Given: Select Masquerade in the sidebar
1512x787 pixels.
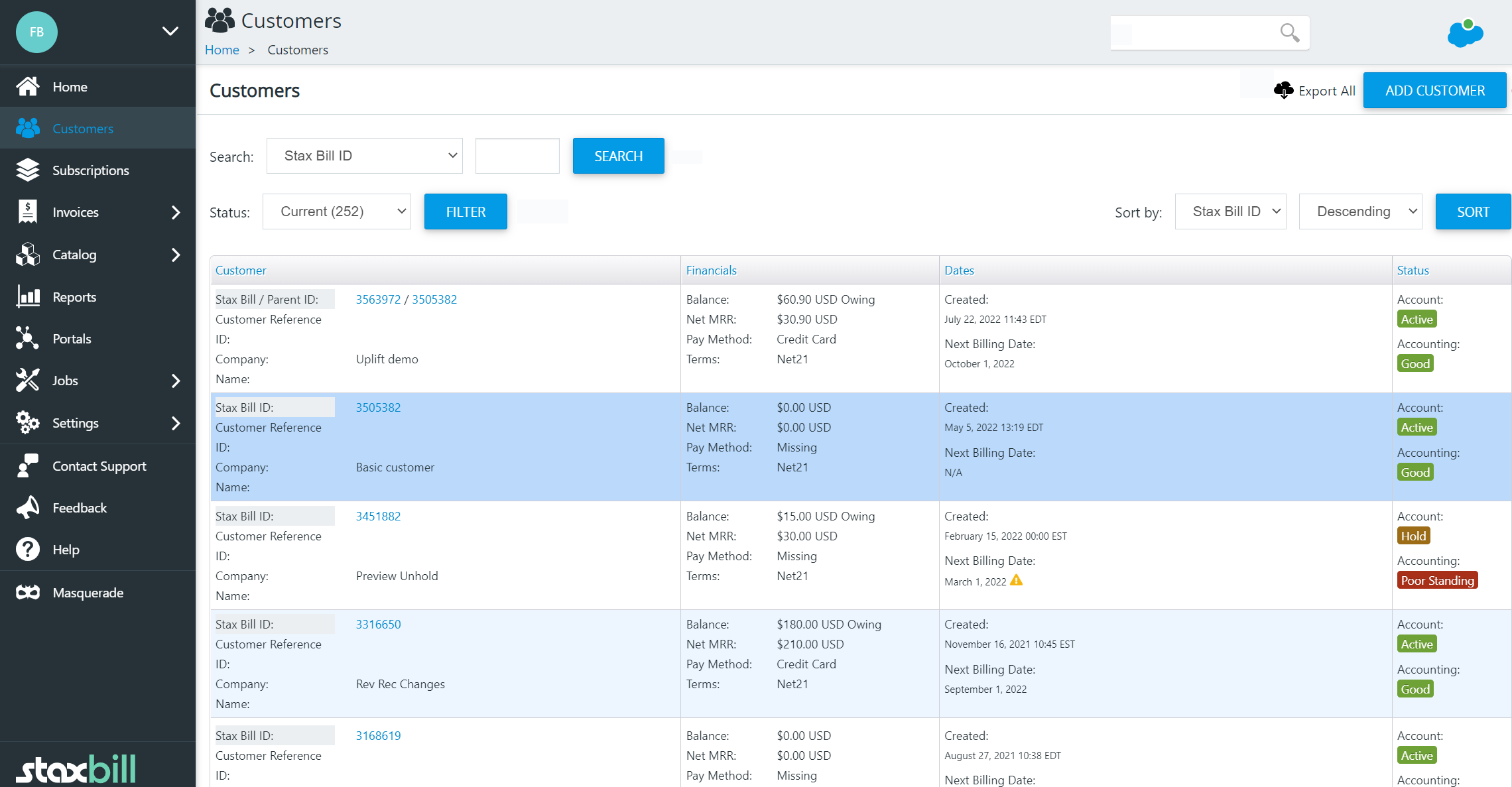Looking at the screenshot, I should click(97, 593).
